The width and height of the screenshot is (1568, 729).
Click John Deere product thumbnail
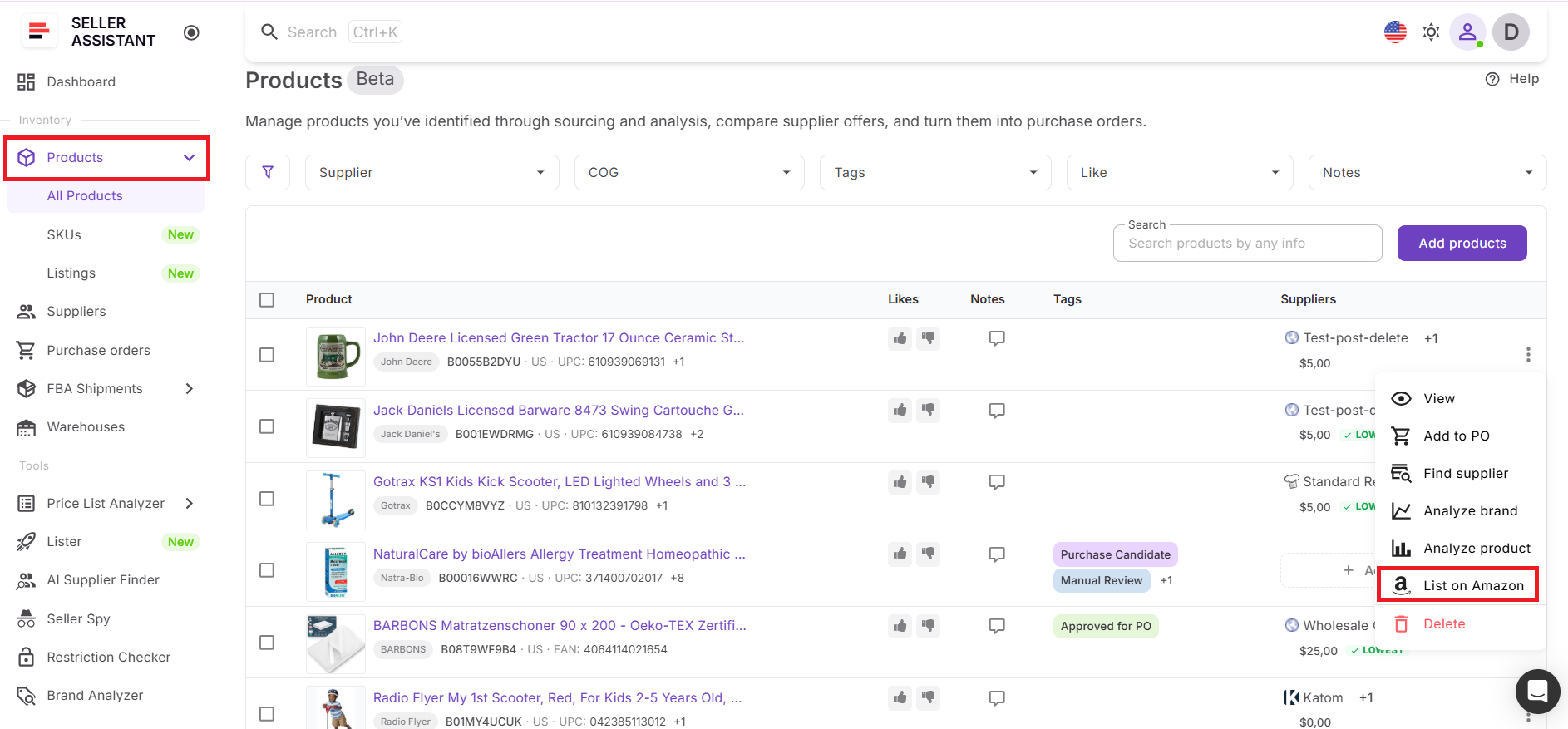[336, 356]
